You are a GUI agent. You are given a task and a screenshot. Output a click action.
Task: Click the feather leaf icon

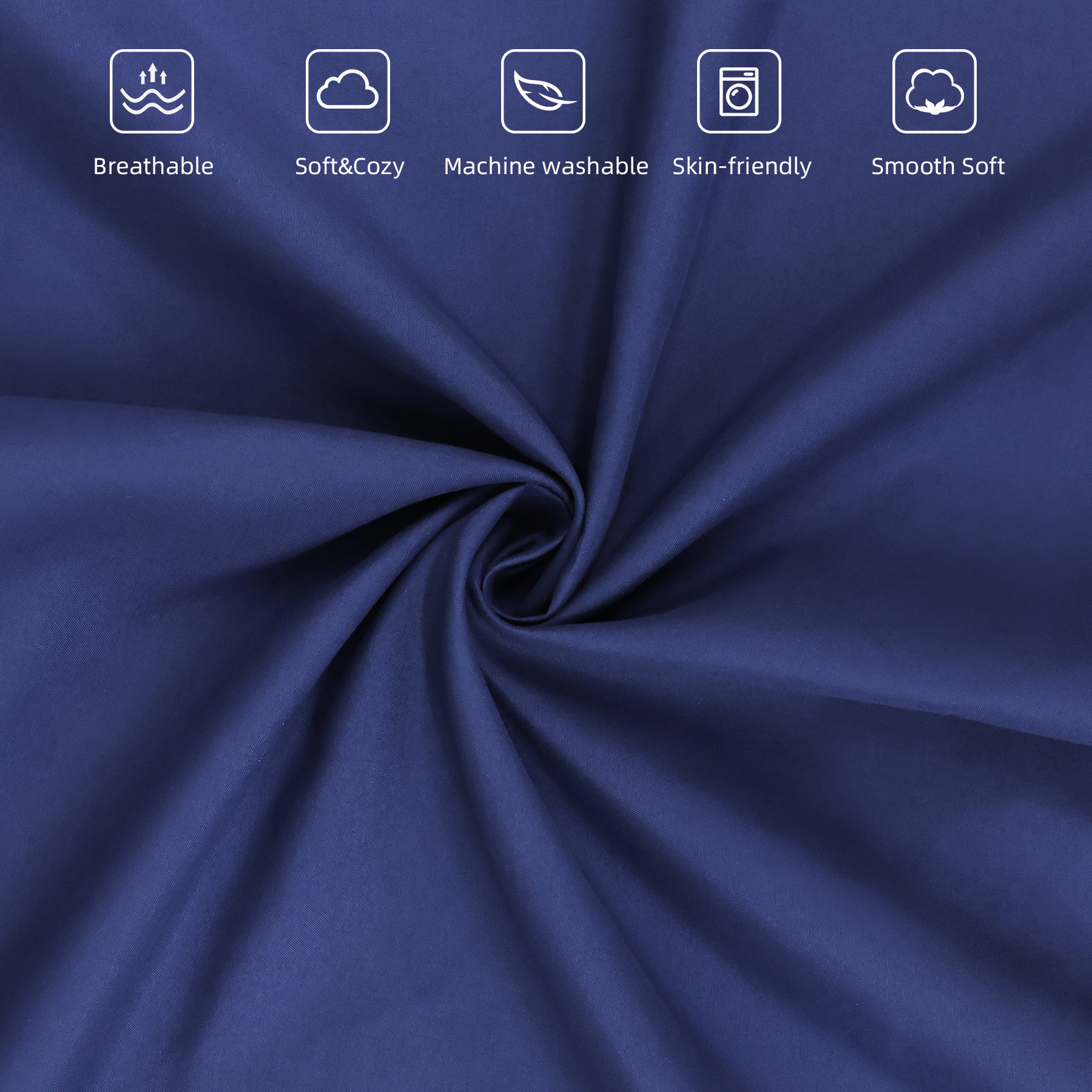(x=543, y=91)
